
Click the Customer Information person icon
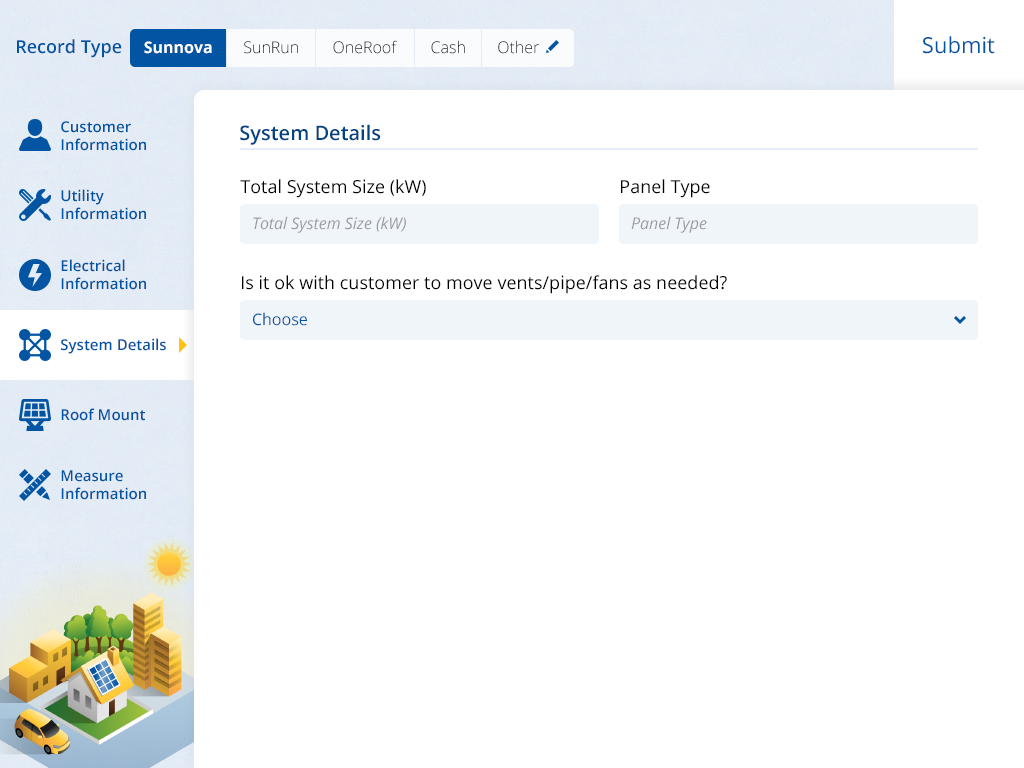[35, 135]
